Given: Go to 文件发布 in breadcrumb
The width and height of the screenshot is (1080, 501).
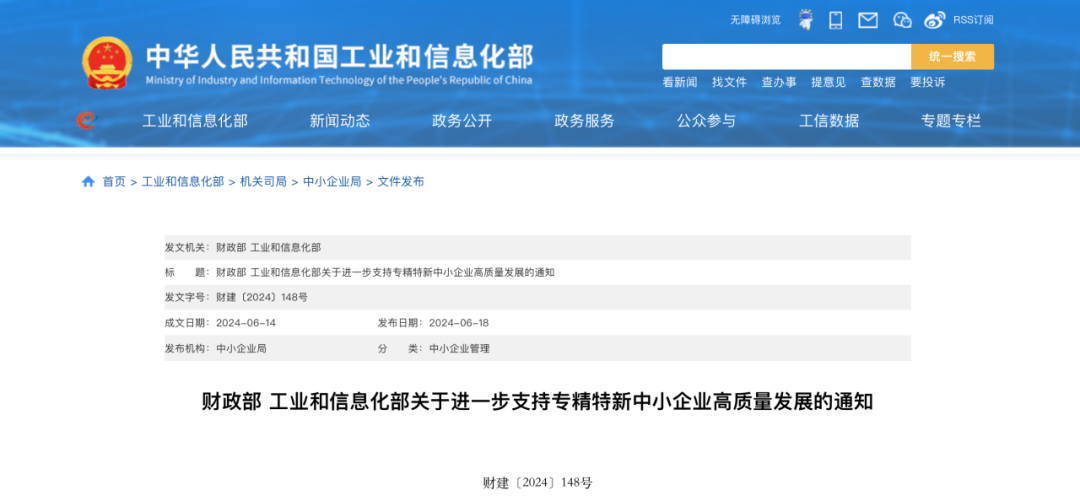Looking at the screenshot, I should [401, 182].
